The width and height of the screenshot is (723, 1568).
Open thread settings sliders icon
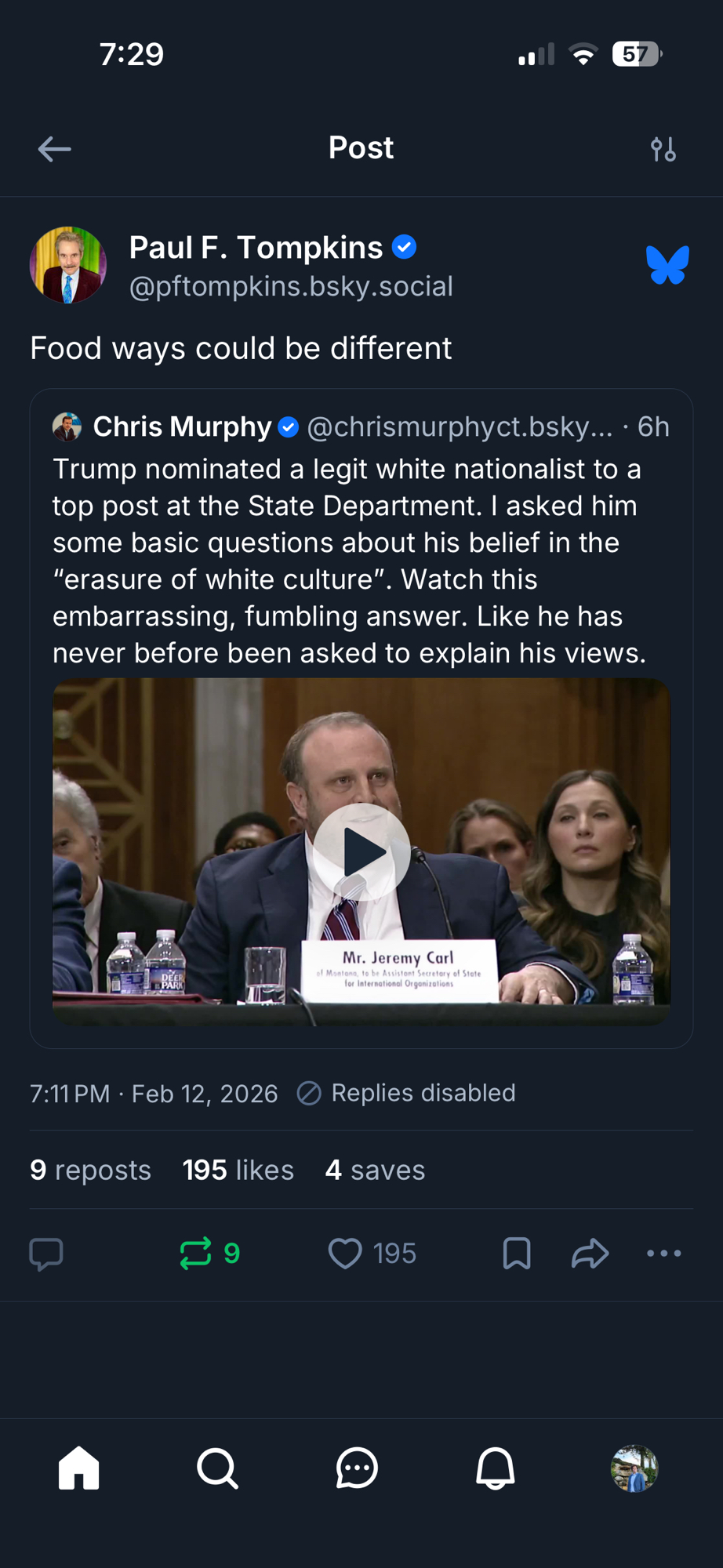663,149
